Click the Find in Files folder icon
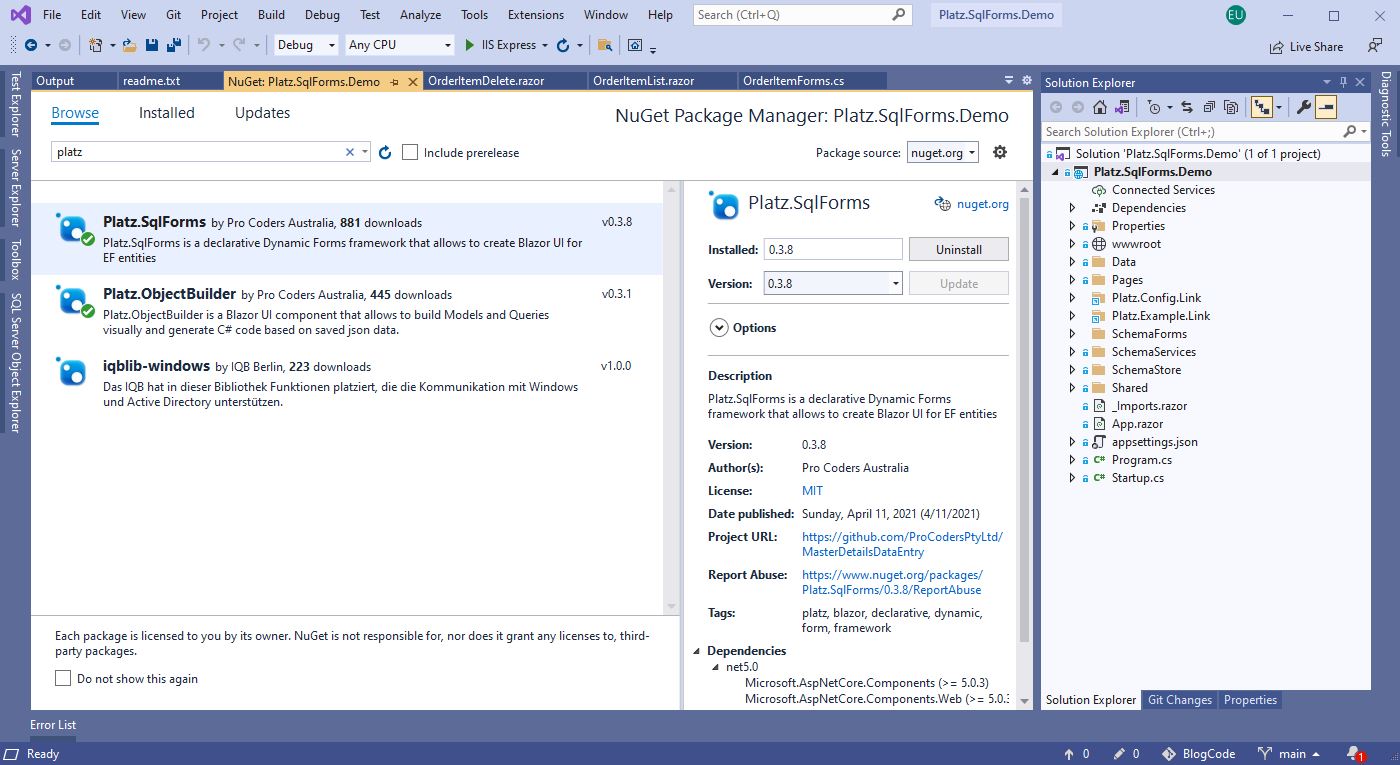This screenshot has width=1400, height=765. (x=604, y=45)
